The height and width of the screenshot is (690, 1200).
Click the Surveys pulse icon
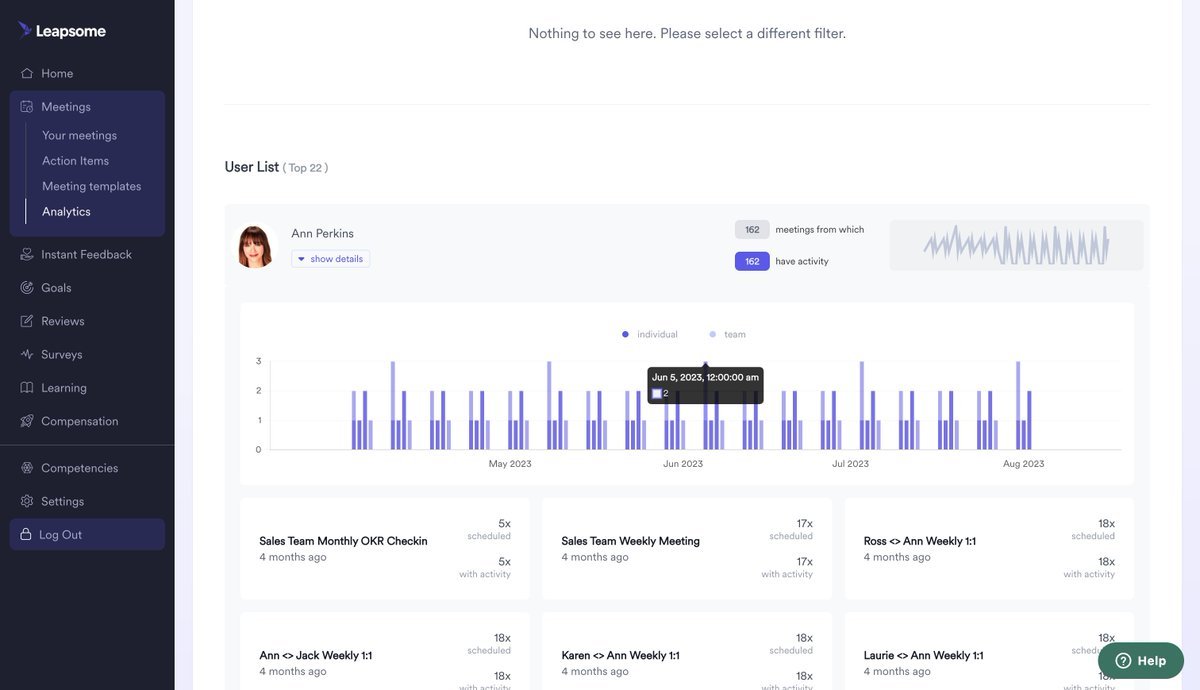click(27, 355)
